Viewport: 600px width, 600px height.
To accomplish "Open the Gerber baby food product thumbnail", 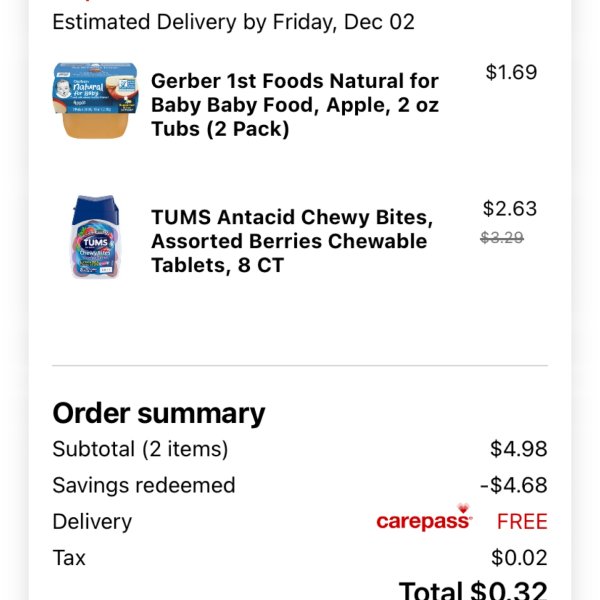I will click(x=95, y=101).
